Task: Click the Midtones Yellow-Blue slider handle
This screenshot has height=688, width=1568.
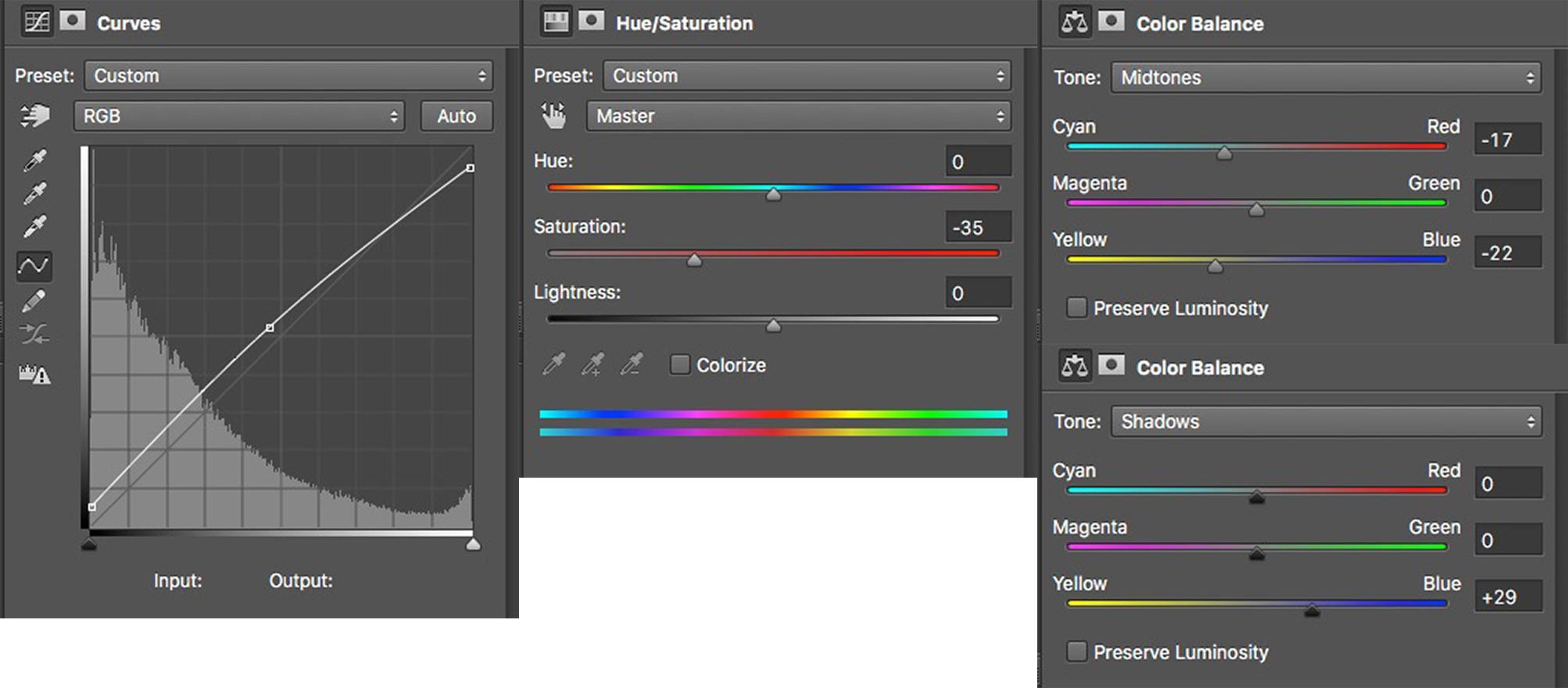Action: point(1215,266)
